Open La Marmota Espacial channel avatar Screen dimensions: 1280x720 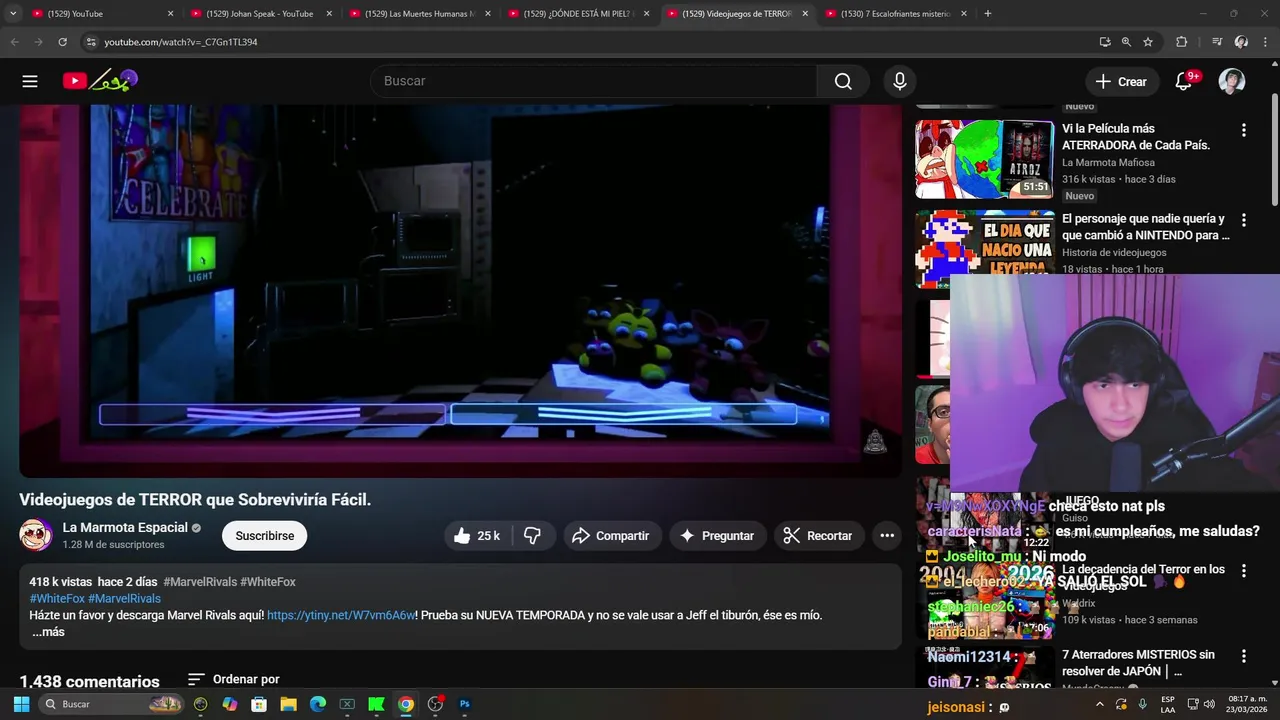coord(36,535)
